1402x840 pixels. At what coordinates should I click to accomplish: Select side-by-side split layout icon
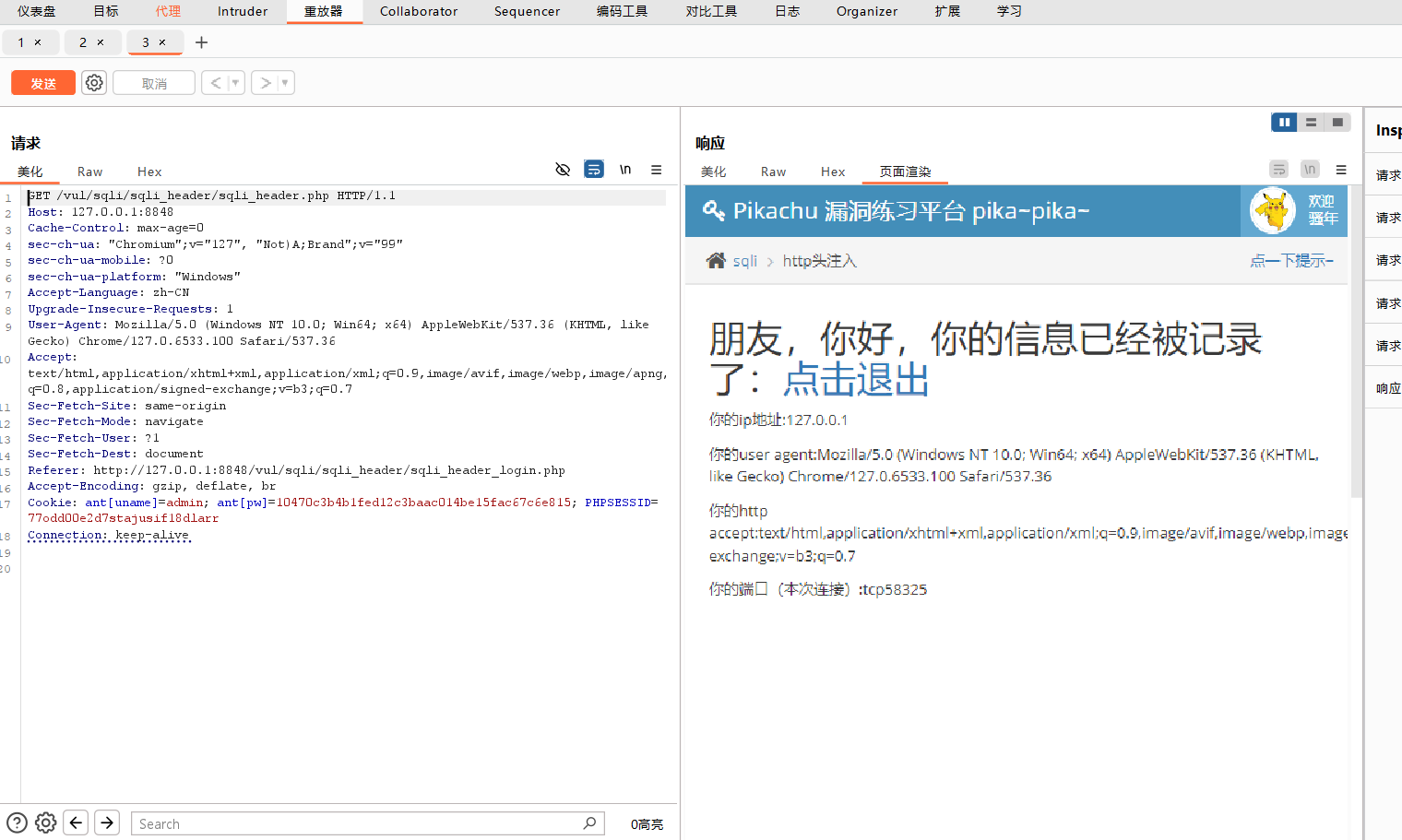click(x=1284, y=122)
